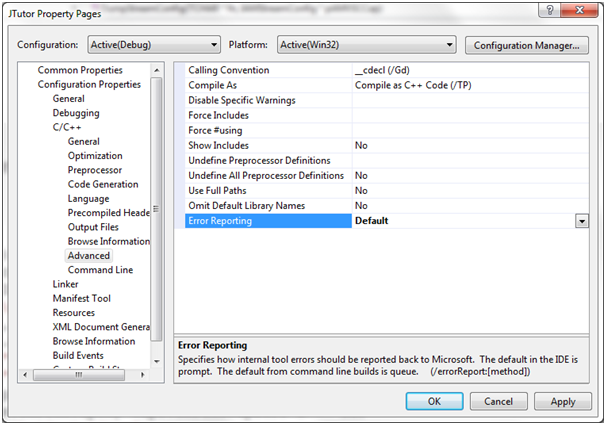Expand the Error Reporting value dropdown arrow
The image size is (606, 425).
coord(582,221)
